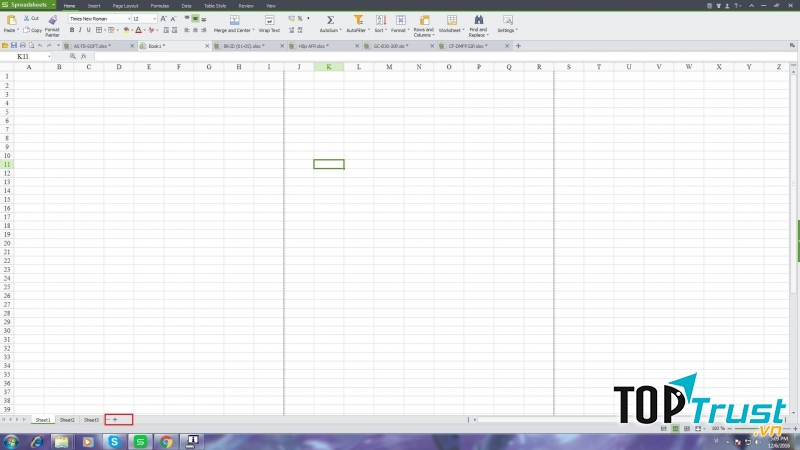The image size is (800, 450).
Task: Switch to the Sheet2 tab
Action: 67,420
